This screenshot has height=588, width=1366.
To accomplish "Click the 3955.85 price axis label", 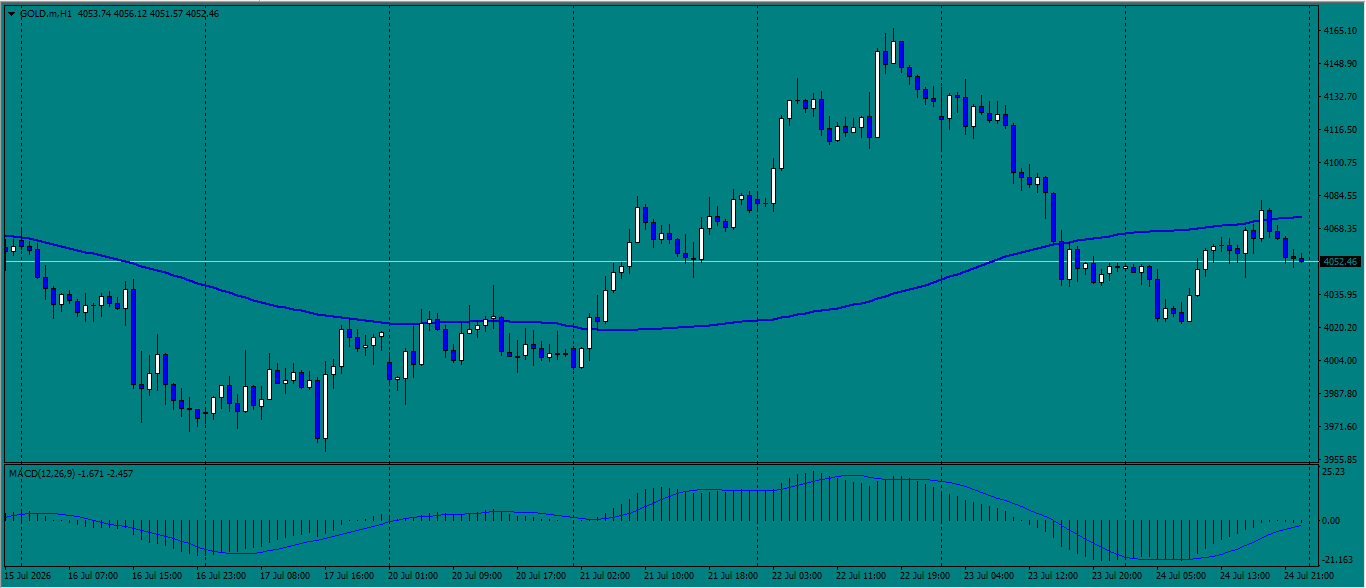I will pos(1339,460).
